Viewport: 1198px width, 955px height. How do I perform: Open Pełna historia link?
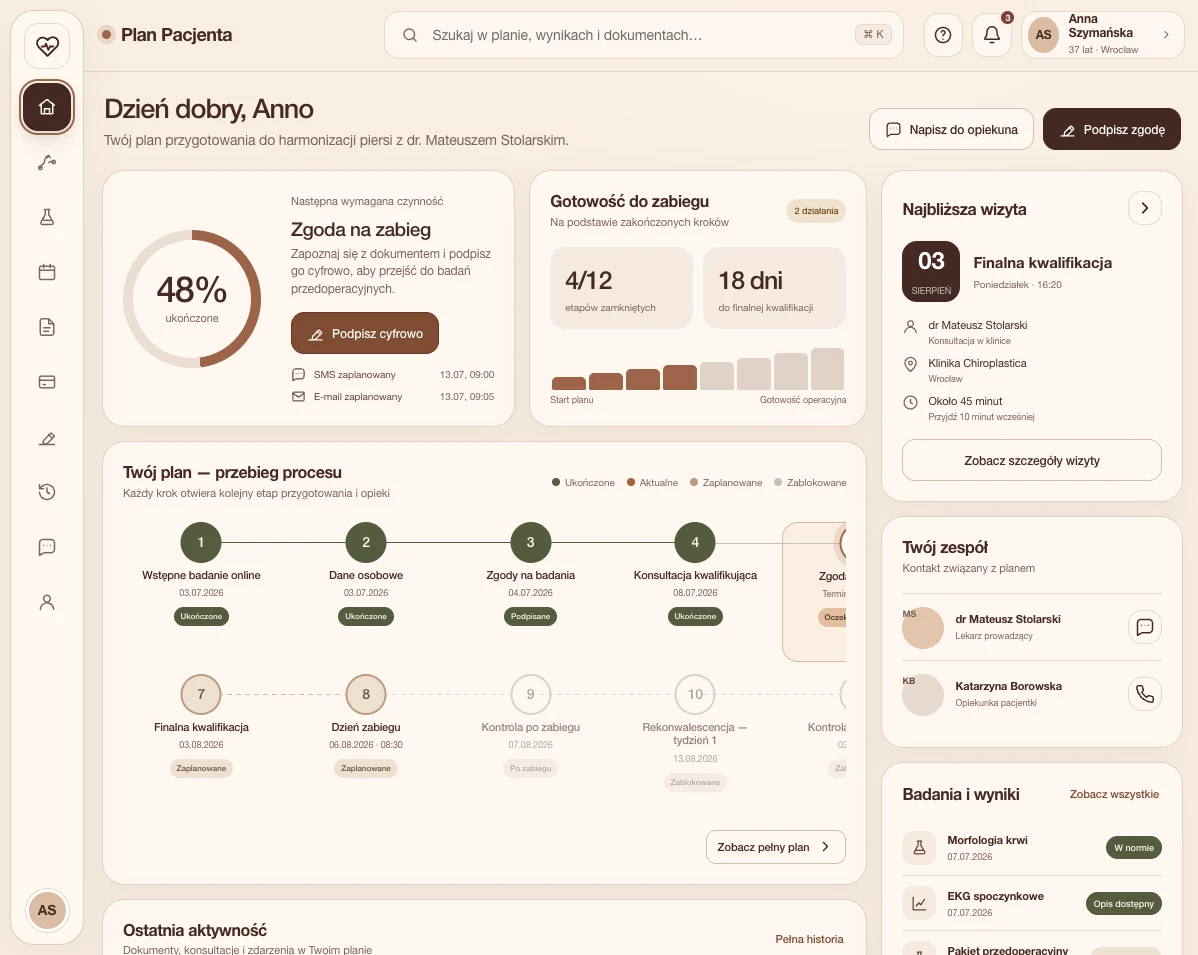coord(809,939)
